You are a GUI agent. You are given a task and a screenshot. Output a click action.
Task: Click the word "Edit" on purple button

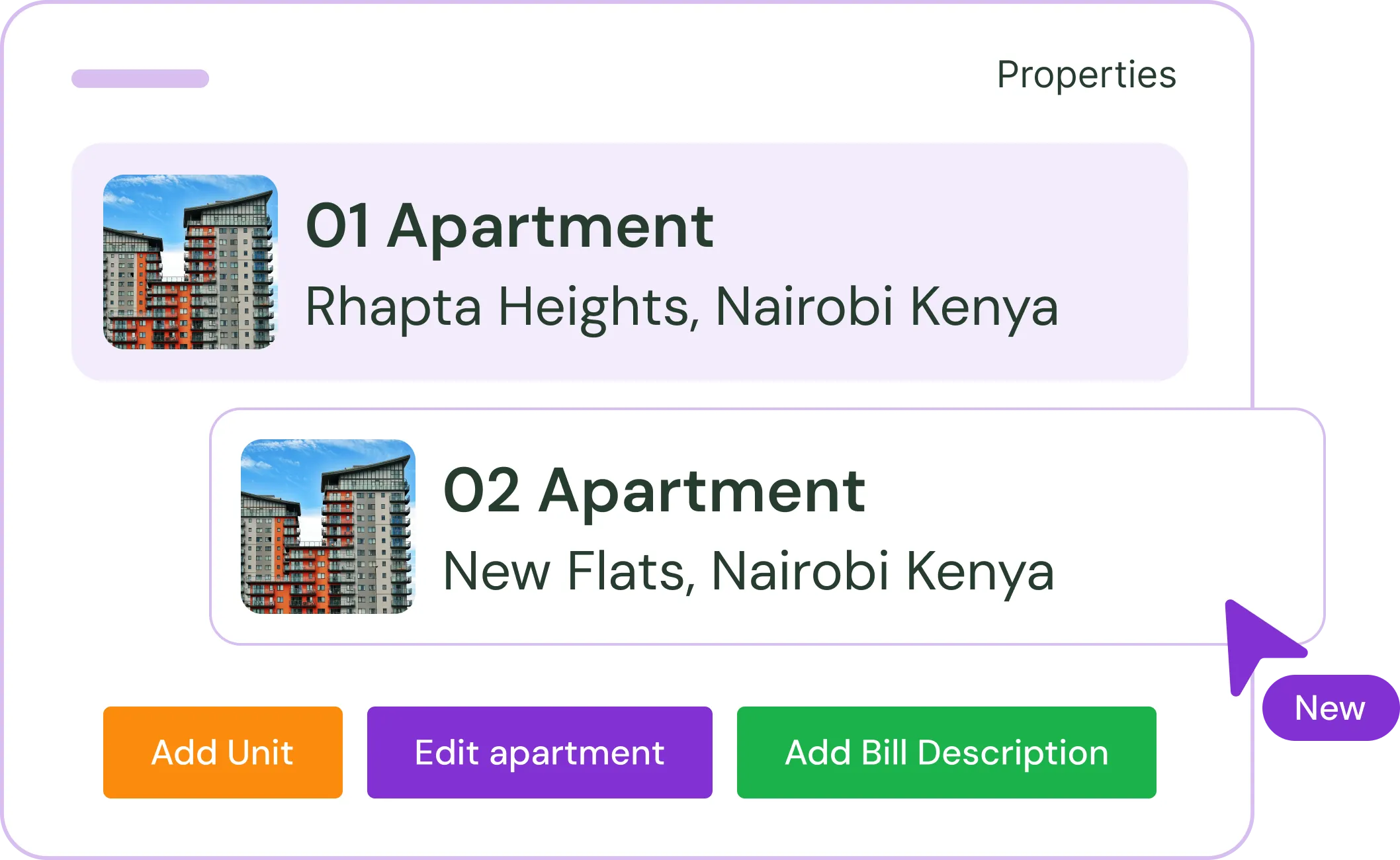(x=447, y=752)
